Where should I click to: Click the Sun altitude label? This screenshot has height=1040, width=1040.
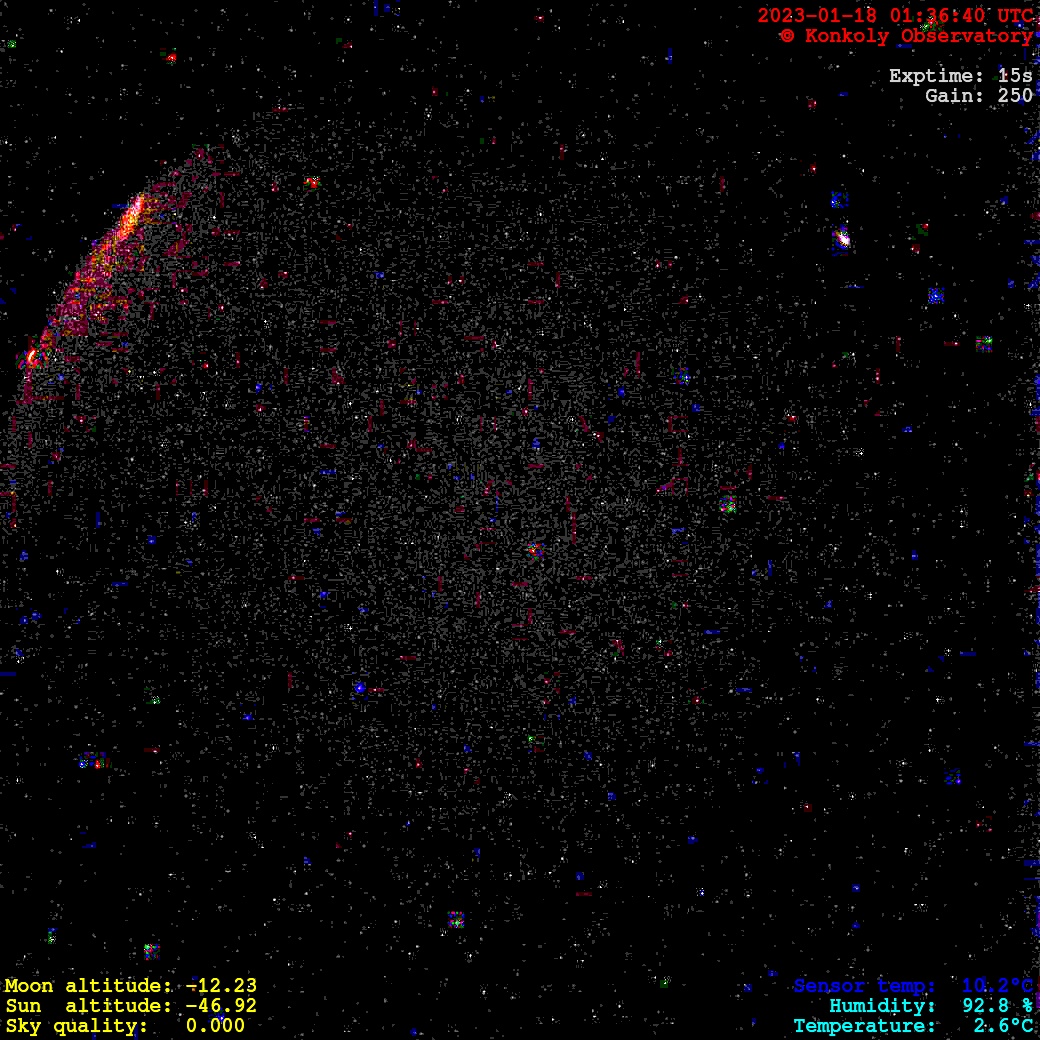point(89,1006)
